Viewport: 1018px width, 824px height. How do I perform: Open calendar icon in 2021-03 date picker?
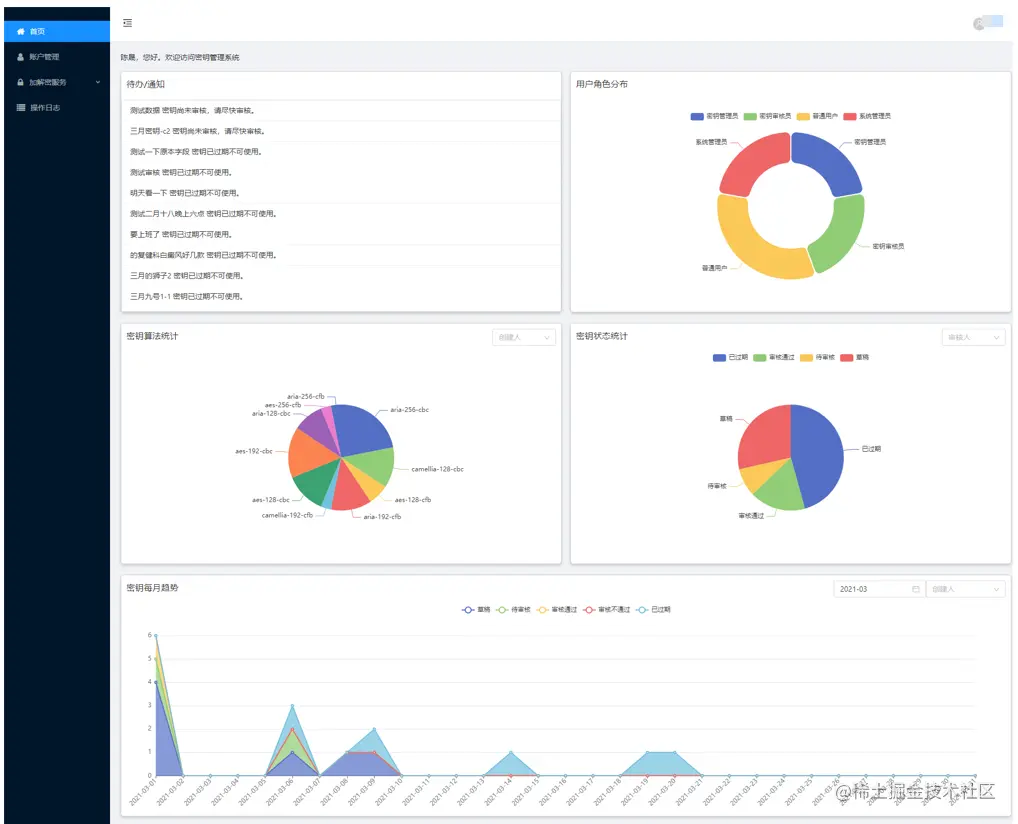point(915,589)
